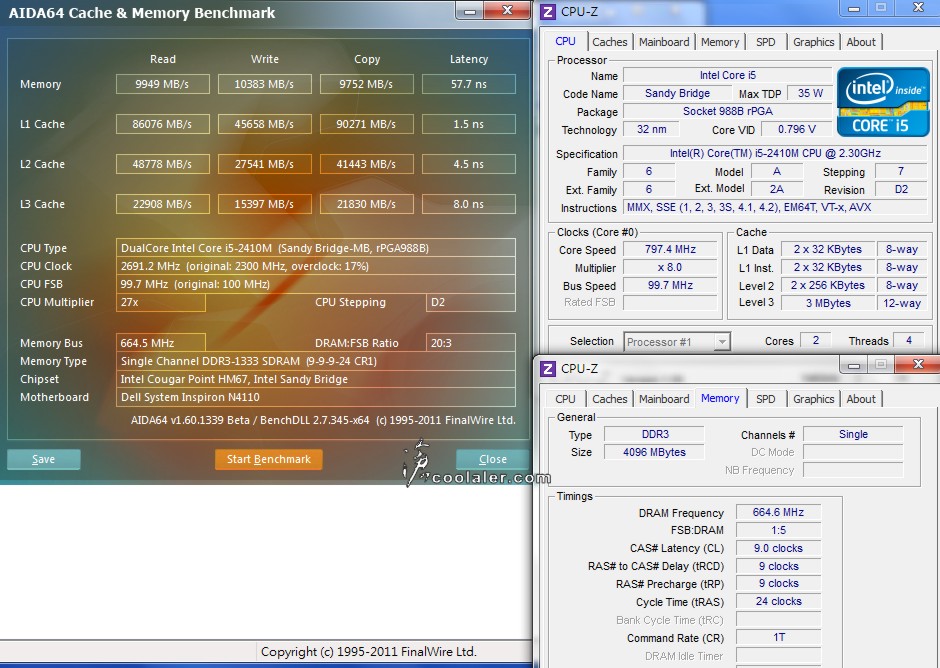Click the Core Speed field 797.4 MHz
Screen dimensions: 940x668
pos(670,249)
